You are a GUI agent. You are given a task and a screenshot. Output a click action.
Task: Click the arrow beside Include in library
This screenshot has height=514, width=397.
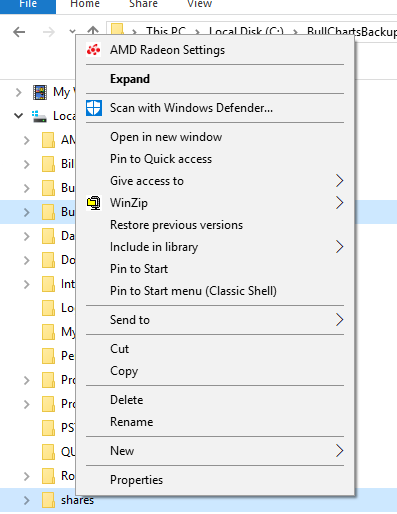pyautogui.click(x=339, y=247)
